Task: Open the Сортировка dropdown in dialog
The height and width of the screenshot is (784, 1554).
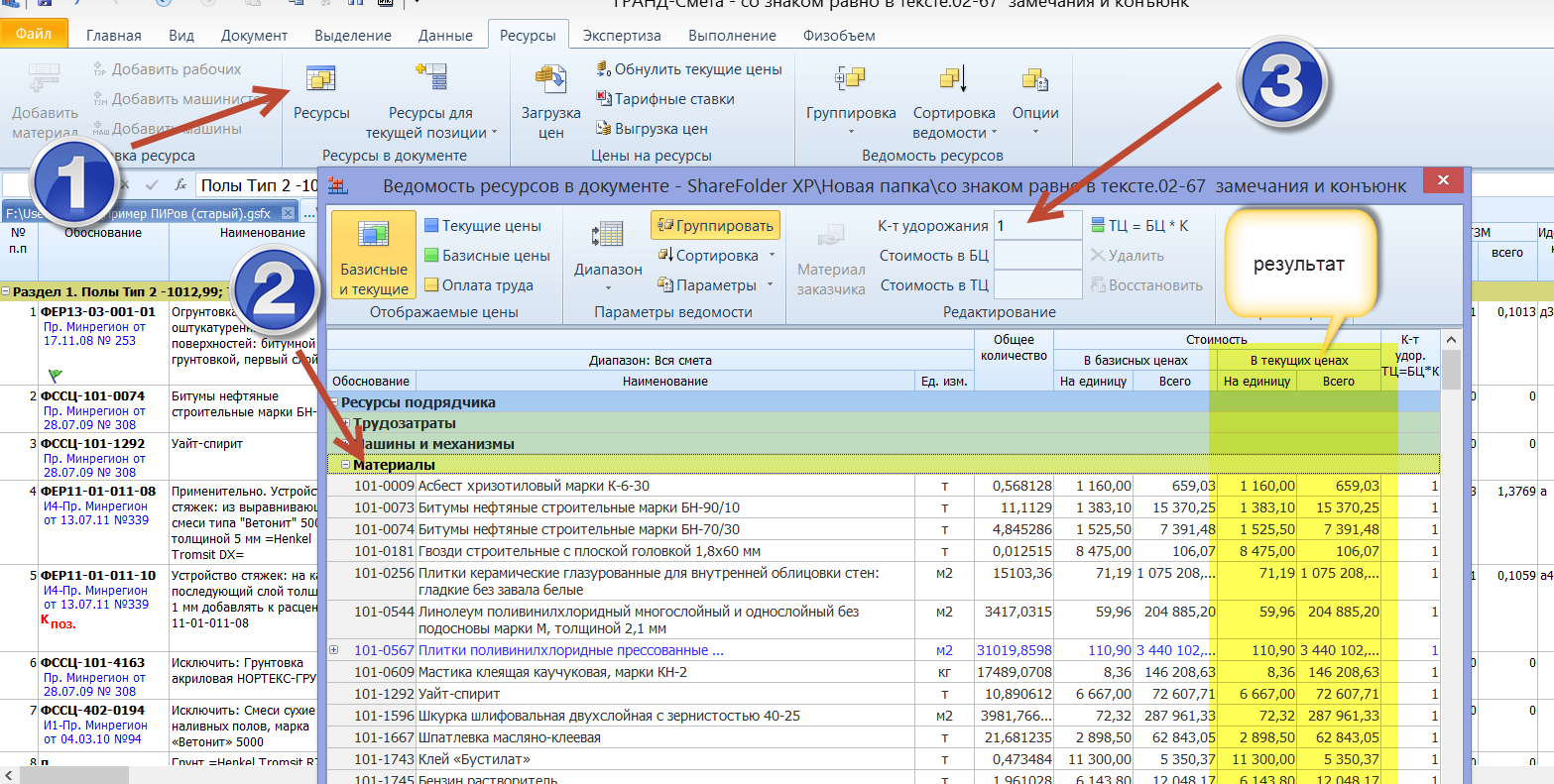Action: 716,256
